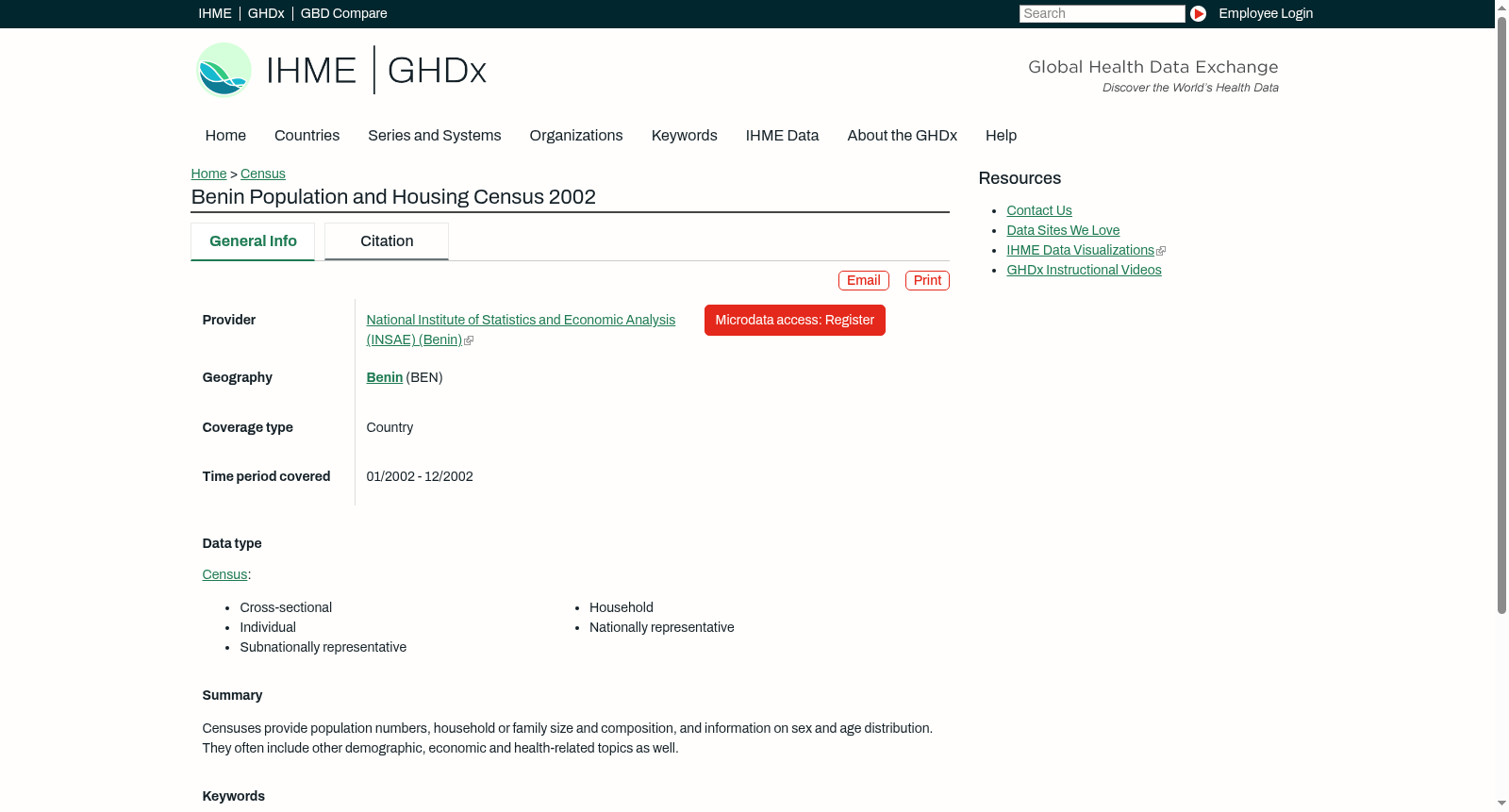Click the Nationally representative list item
1509x812 pixels.
click(661, 627)
